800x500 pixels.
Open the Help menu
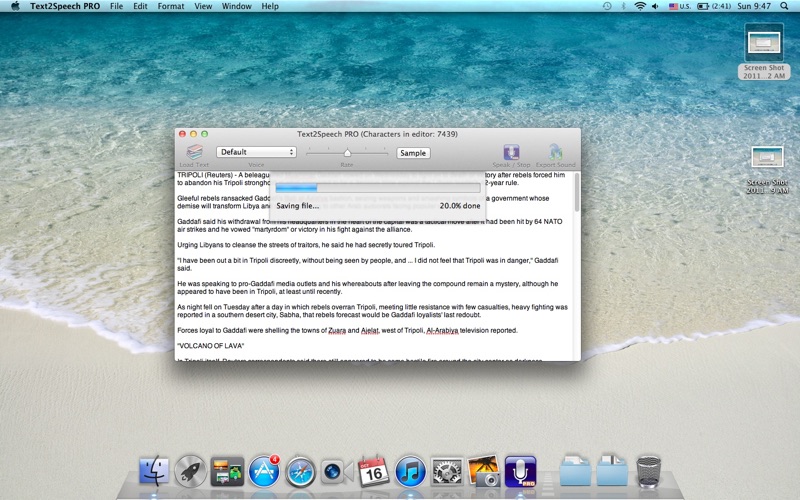coord(270,6)
